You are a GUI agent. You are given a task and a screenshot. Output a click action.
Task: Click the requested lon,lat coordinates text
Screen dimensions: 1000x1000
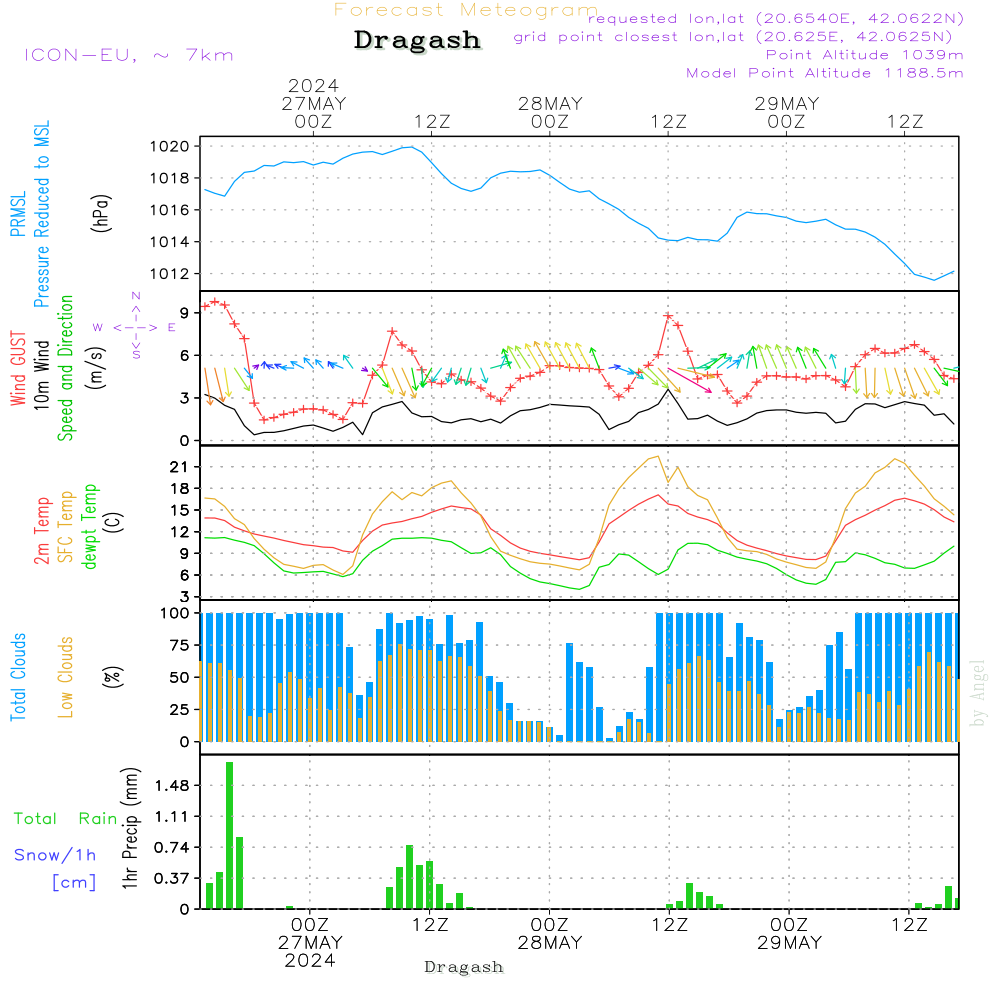(x=776, y=18)
